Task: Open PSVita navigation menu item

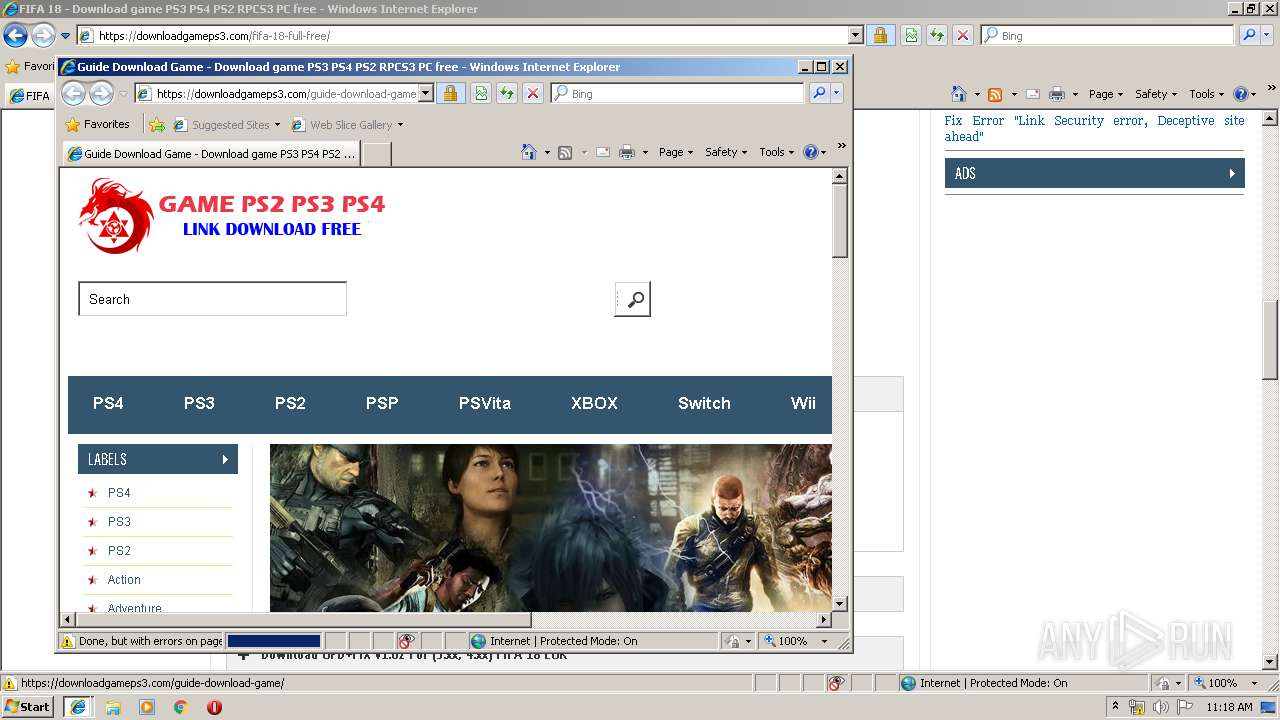Action: pos(485,403)
